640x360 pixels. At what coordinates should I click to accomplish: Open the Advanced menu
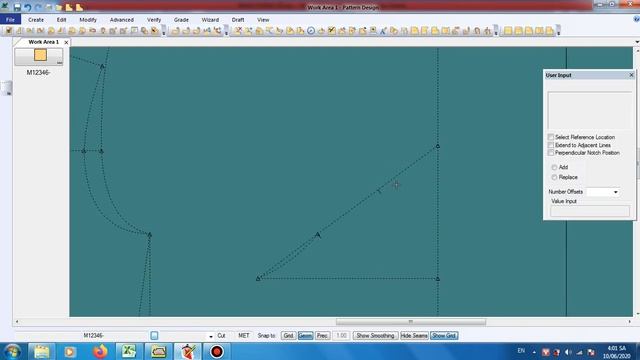click(x=122, y=19)
